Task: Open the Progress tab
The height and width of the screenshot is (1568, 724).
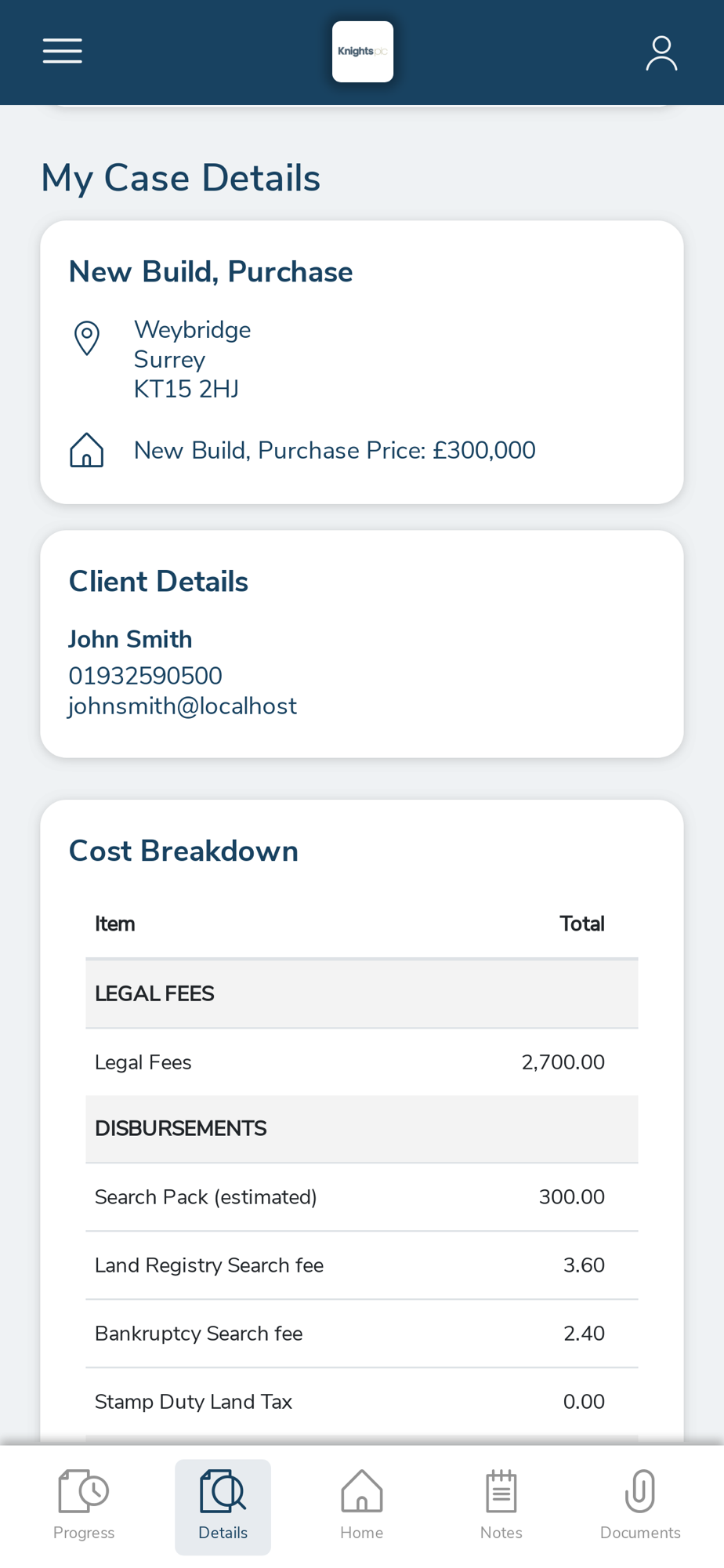Action: [x=84, y=1506]
